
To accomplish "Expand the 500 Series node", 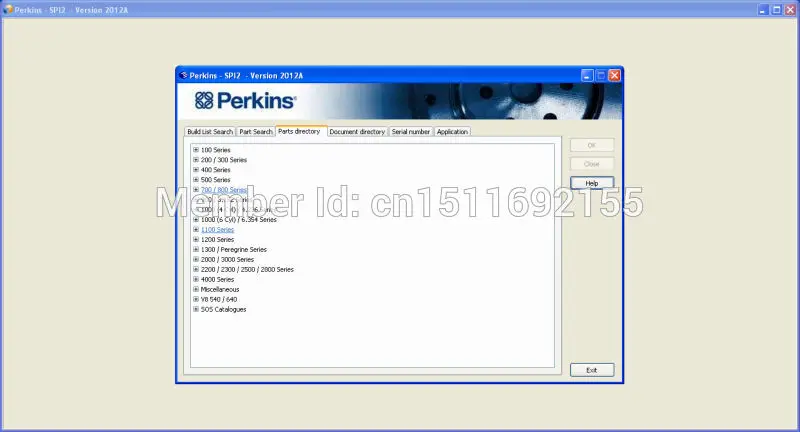I will pyautogui.click(x=196, y=180).
